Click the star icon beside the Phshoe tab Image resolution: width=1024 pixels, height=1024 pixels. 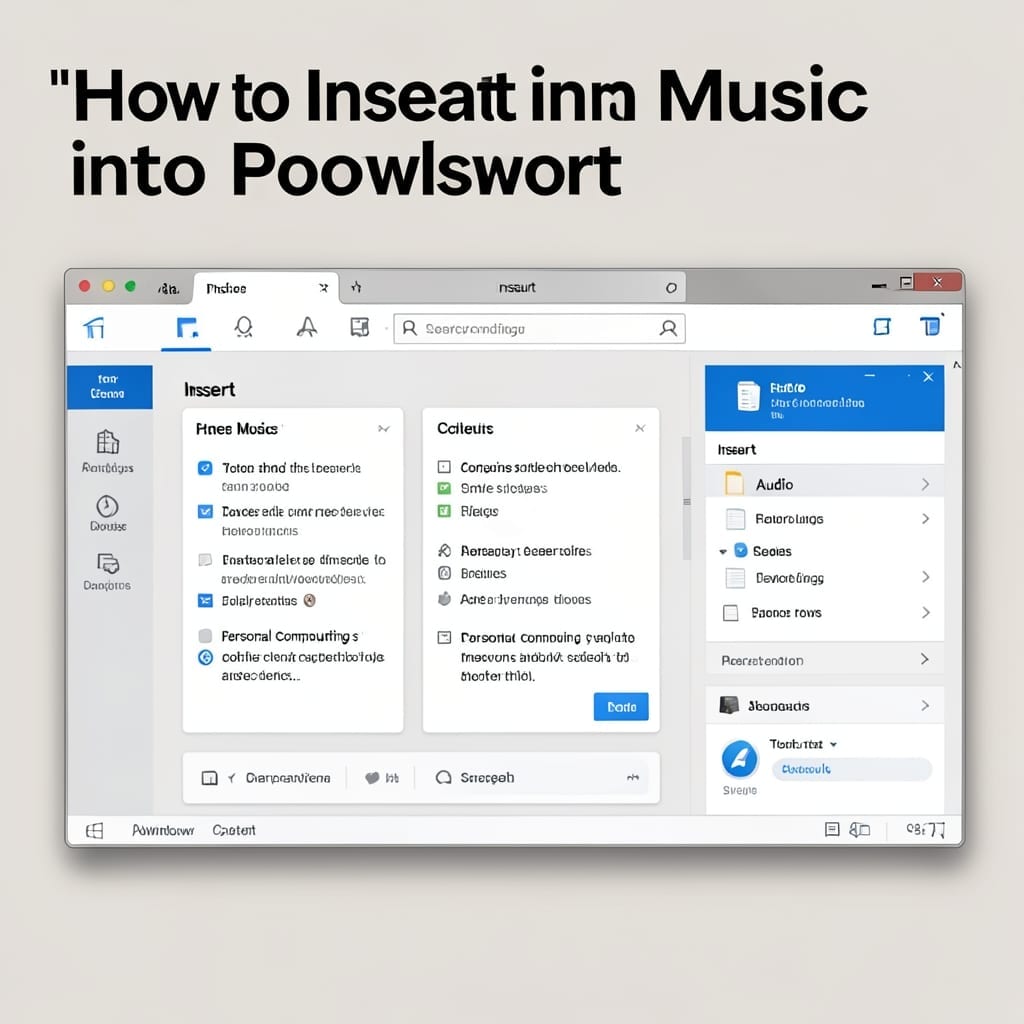[356, 287]
